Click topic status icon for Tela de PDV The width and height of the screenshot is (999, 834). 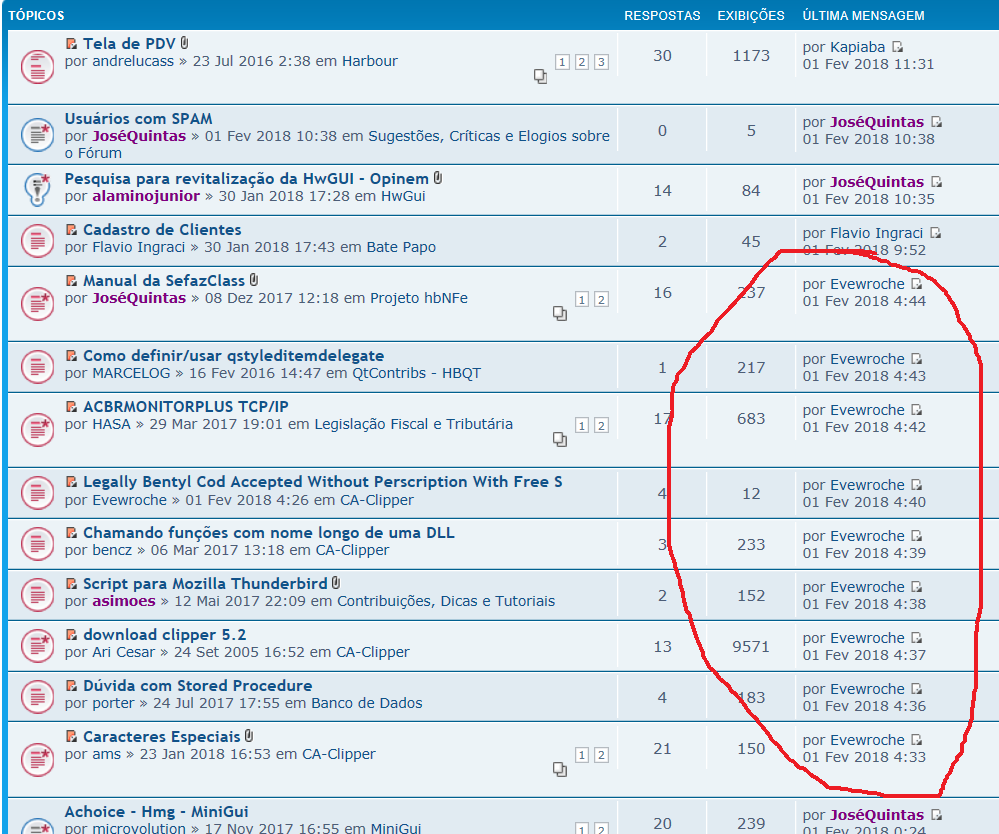tap(37, 66)
